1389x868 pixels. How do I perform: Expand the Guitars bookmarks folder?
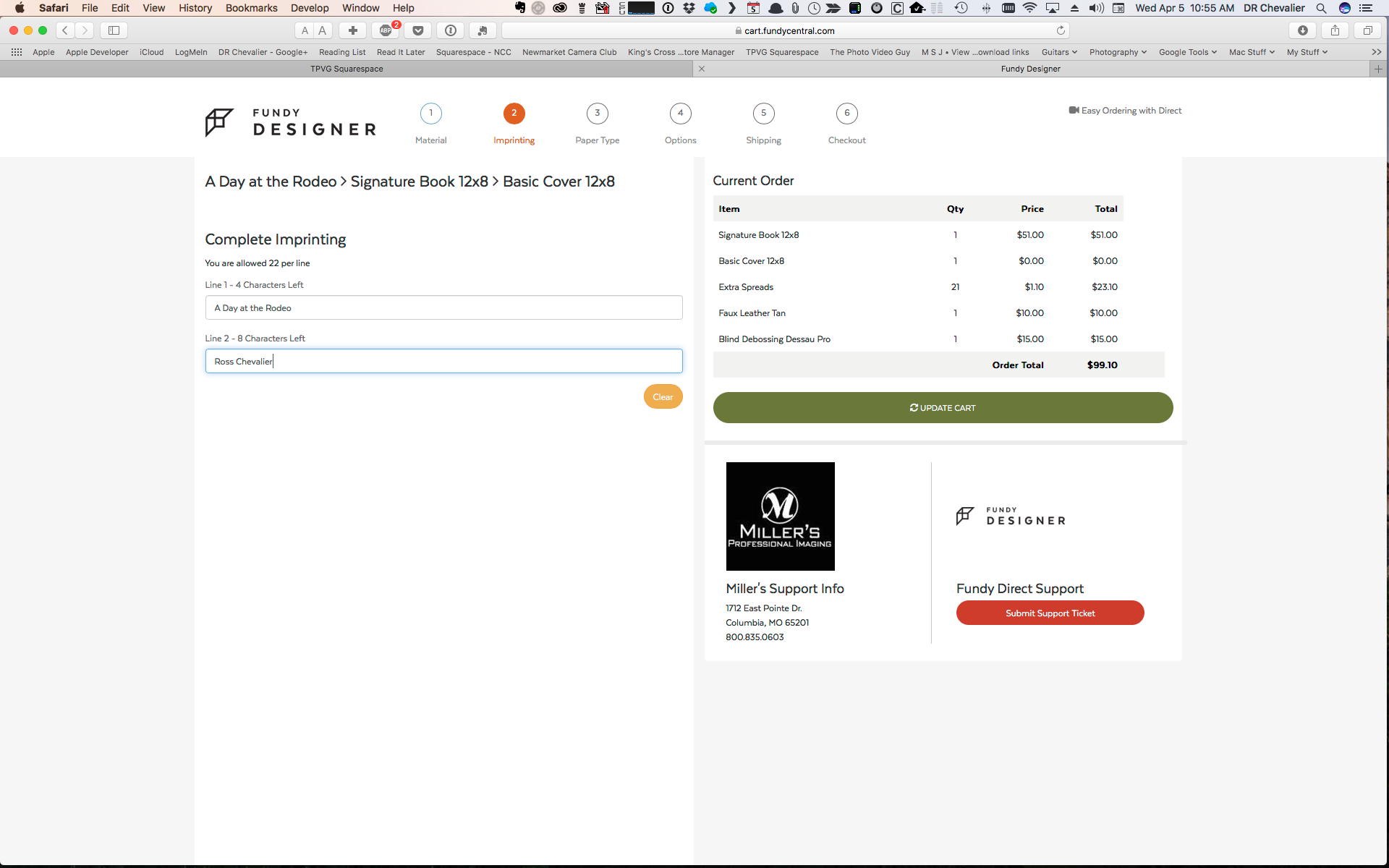(x=1059, y=52)
